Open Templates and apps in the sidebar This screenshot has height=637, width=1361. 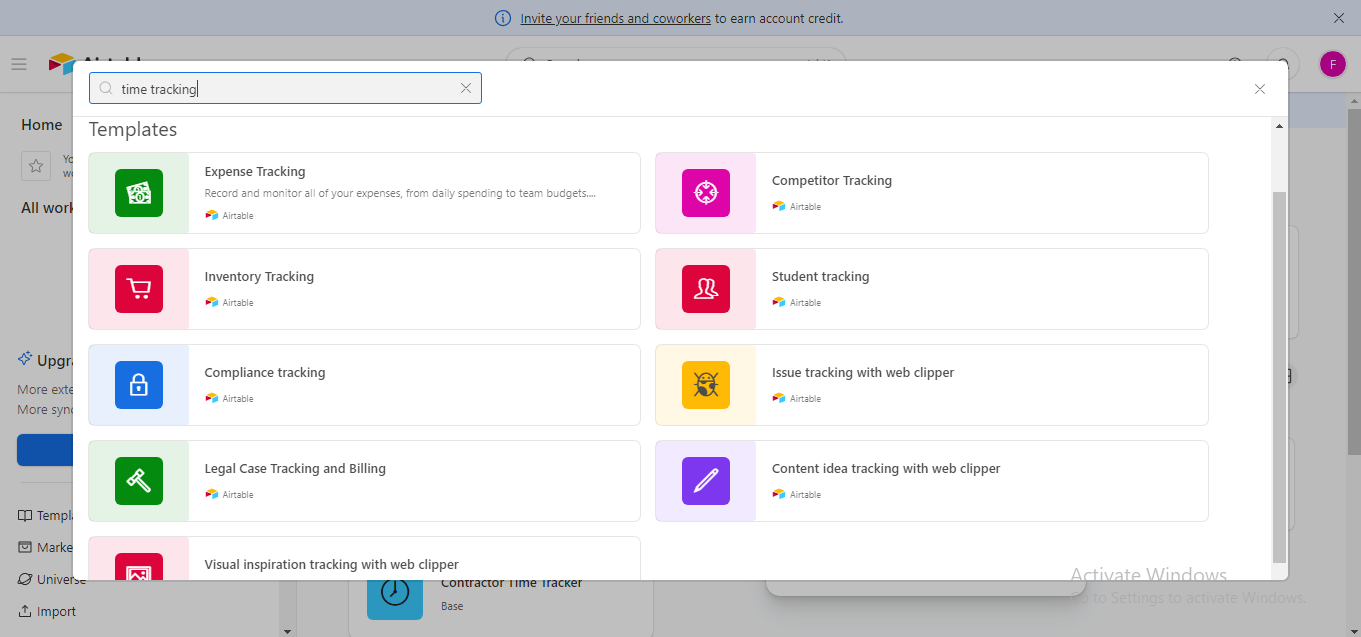click(47, 514)
